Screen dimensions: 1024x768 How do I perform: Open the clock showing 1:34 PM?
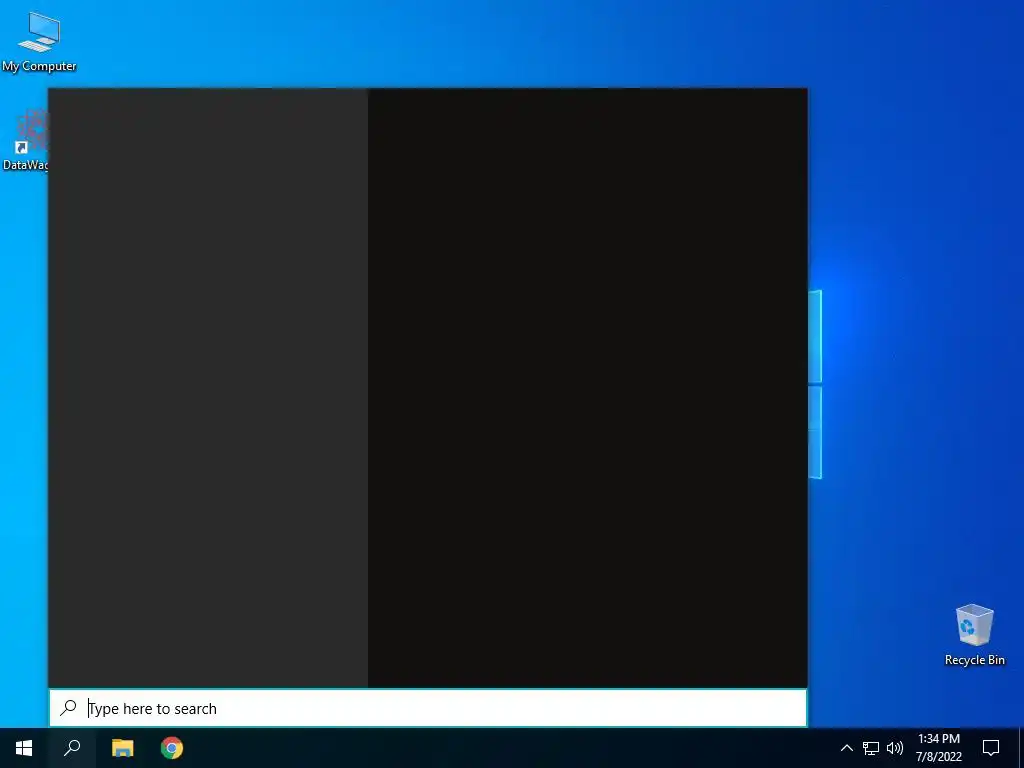tap(938, 748)
